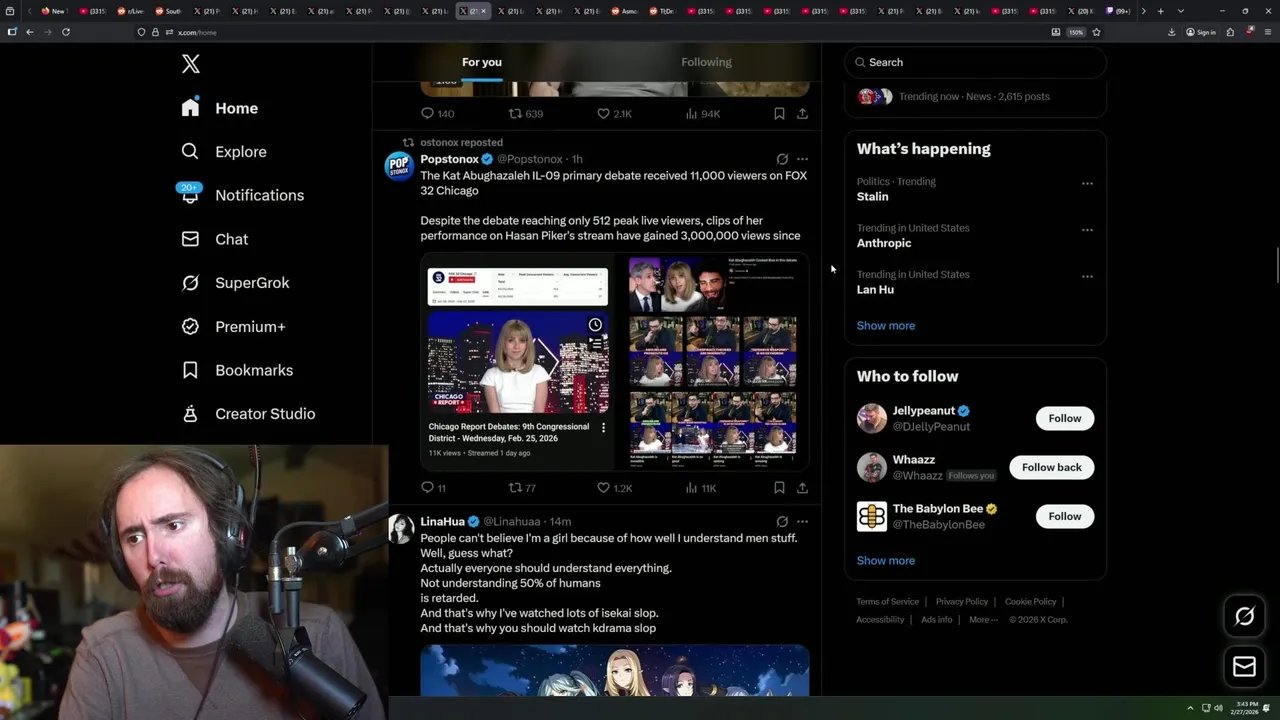Bookmark the Popstonox post
Image resolution: width=1280 pixels, height=720 pixels.
point(779,488)
